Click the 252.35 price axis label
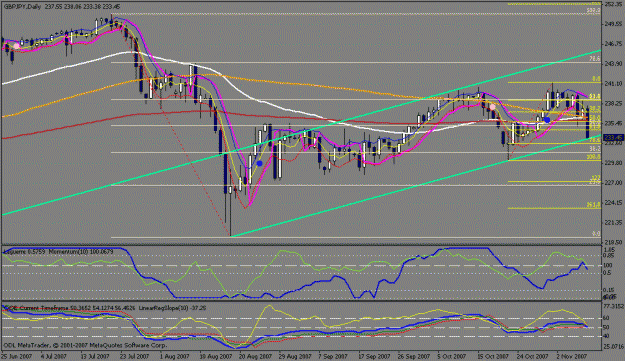The image size is (625, 361). [614, 4]
